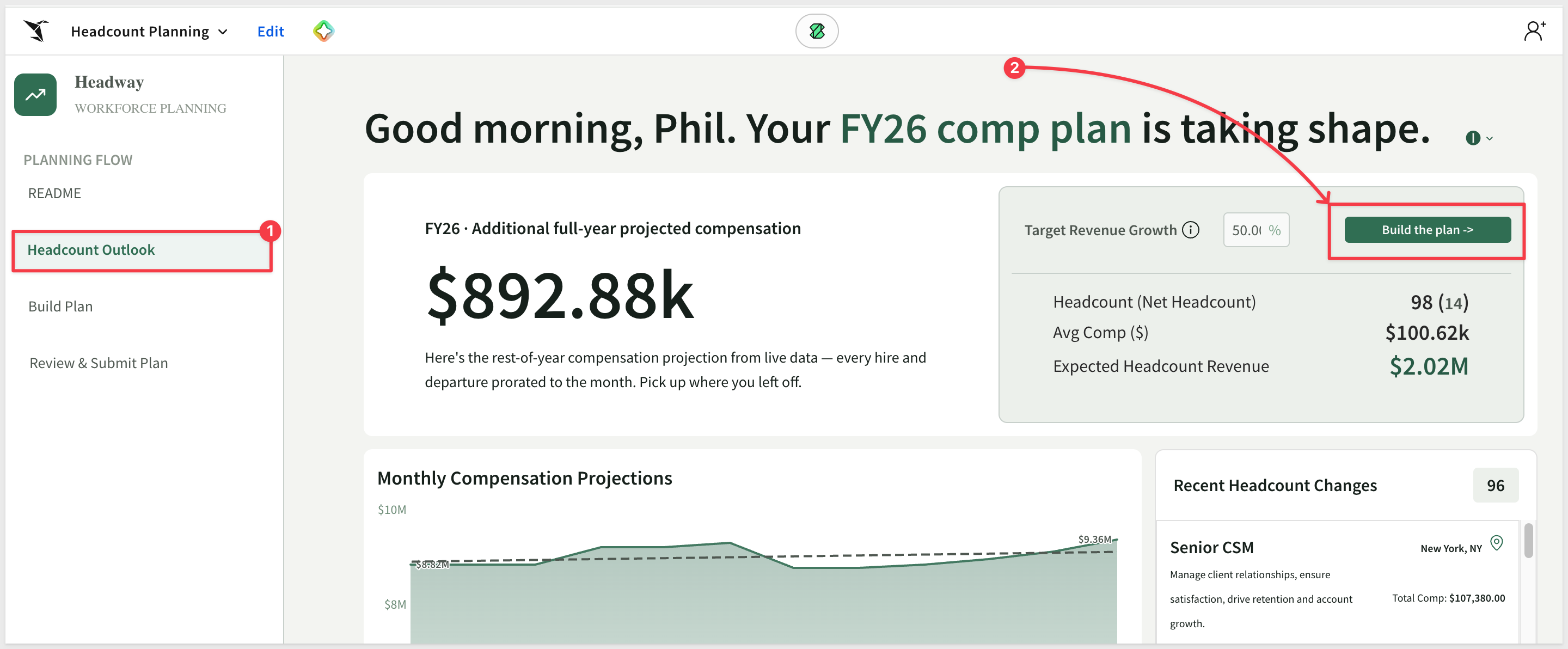Open the Review & Submit Plan page
Image resolution: width=1568 pixels, height=649 pixels.
pyautogui.click(x=99, y=364)
